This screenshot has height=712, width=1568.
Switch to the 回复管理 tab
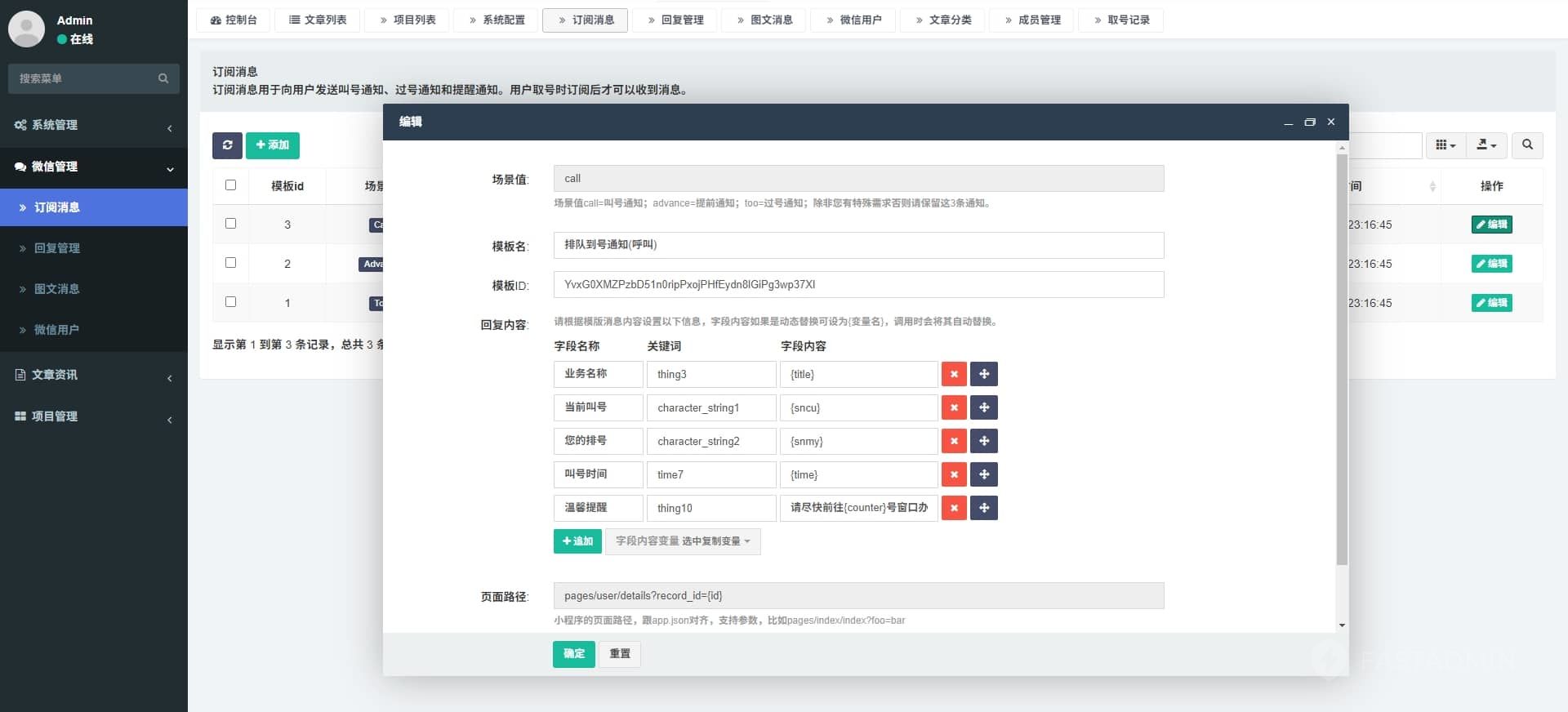pyautogui.click(x=675, y=20)
